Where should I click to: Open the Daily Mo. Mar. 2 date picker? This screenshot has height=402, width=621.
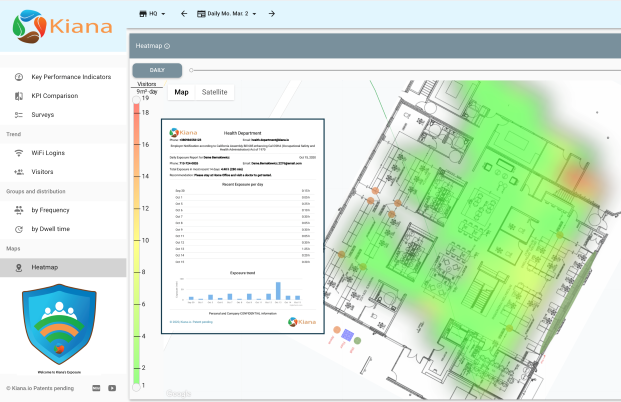(x=232, y=14)
